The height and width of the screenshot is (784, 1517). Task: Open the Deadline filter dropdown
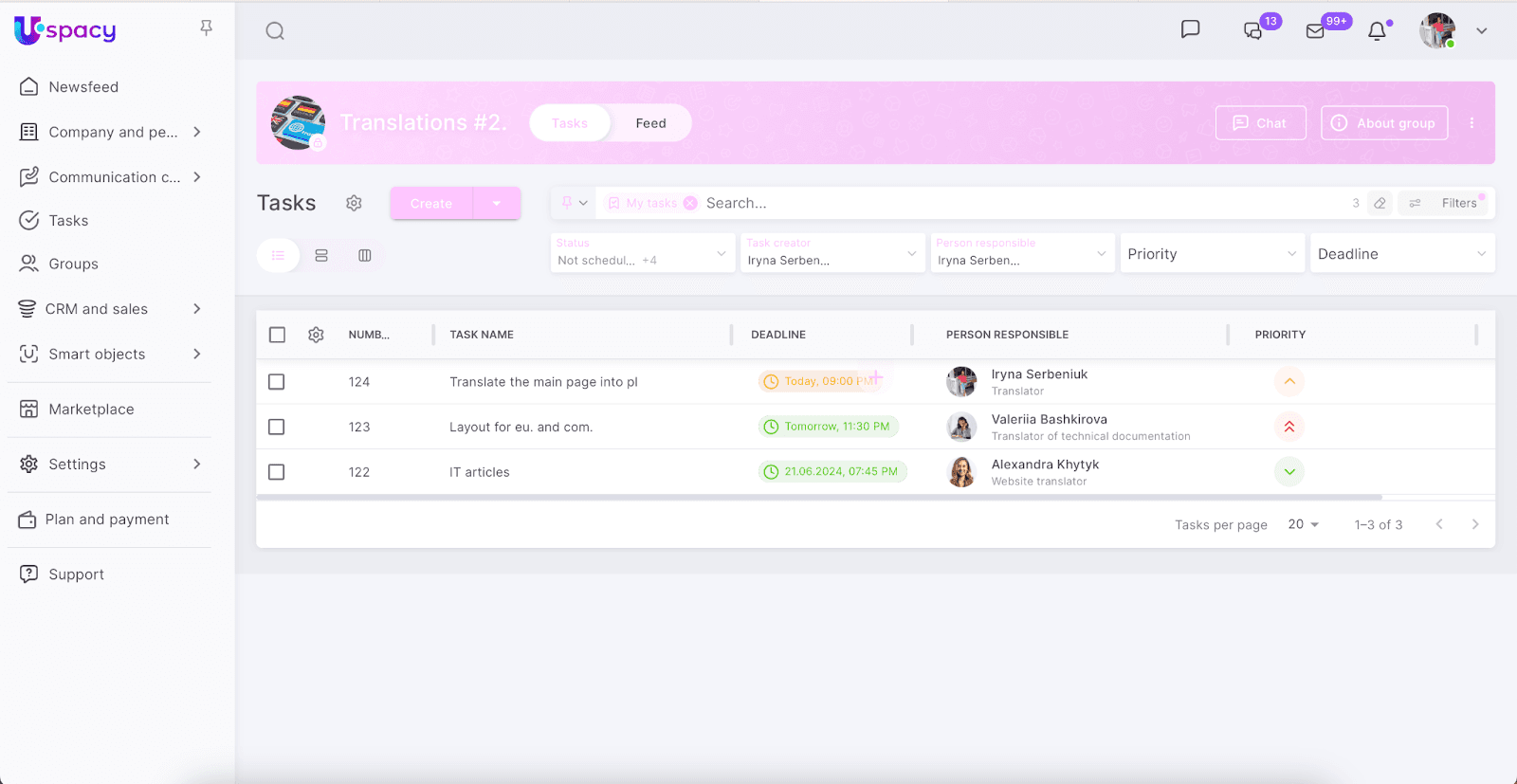click(x=1401, y=254)
